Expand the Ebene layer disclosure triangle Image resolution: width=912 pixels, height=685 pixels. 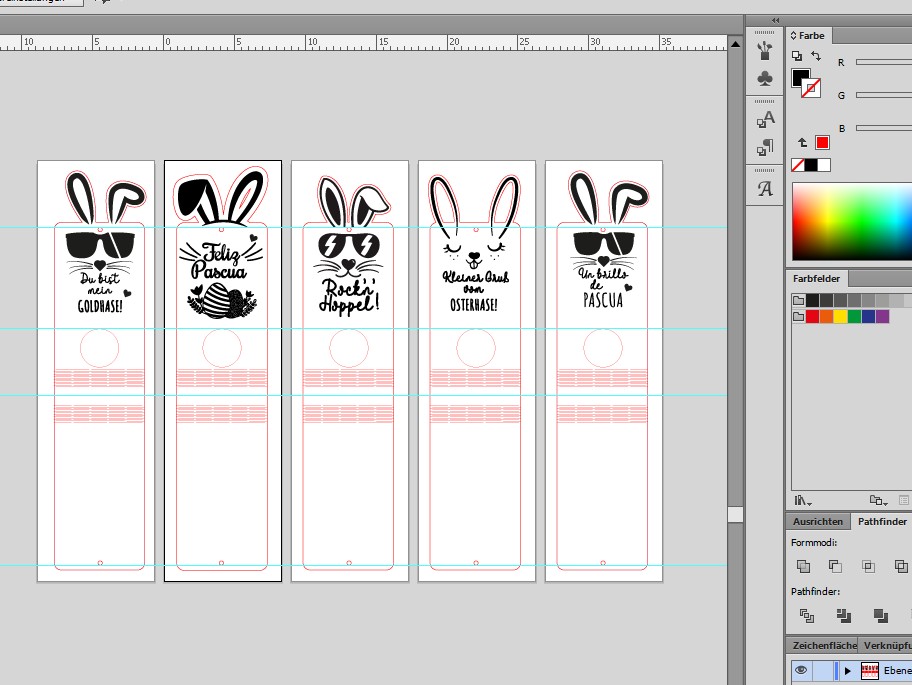848,670
